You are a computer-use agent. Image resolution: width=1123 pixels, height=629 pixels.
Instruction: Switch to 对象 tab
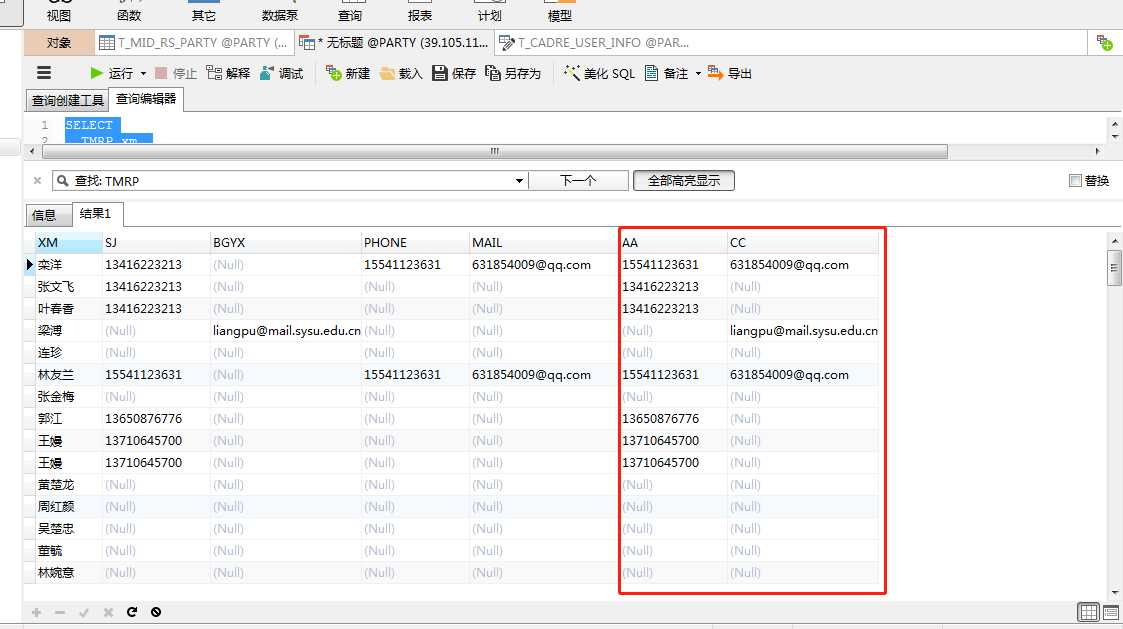click(x=59, y=43)
